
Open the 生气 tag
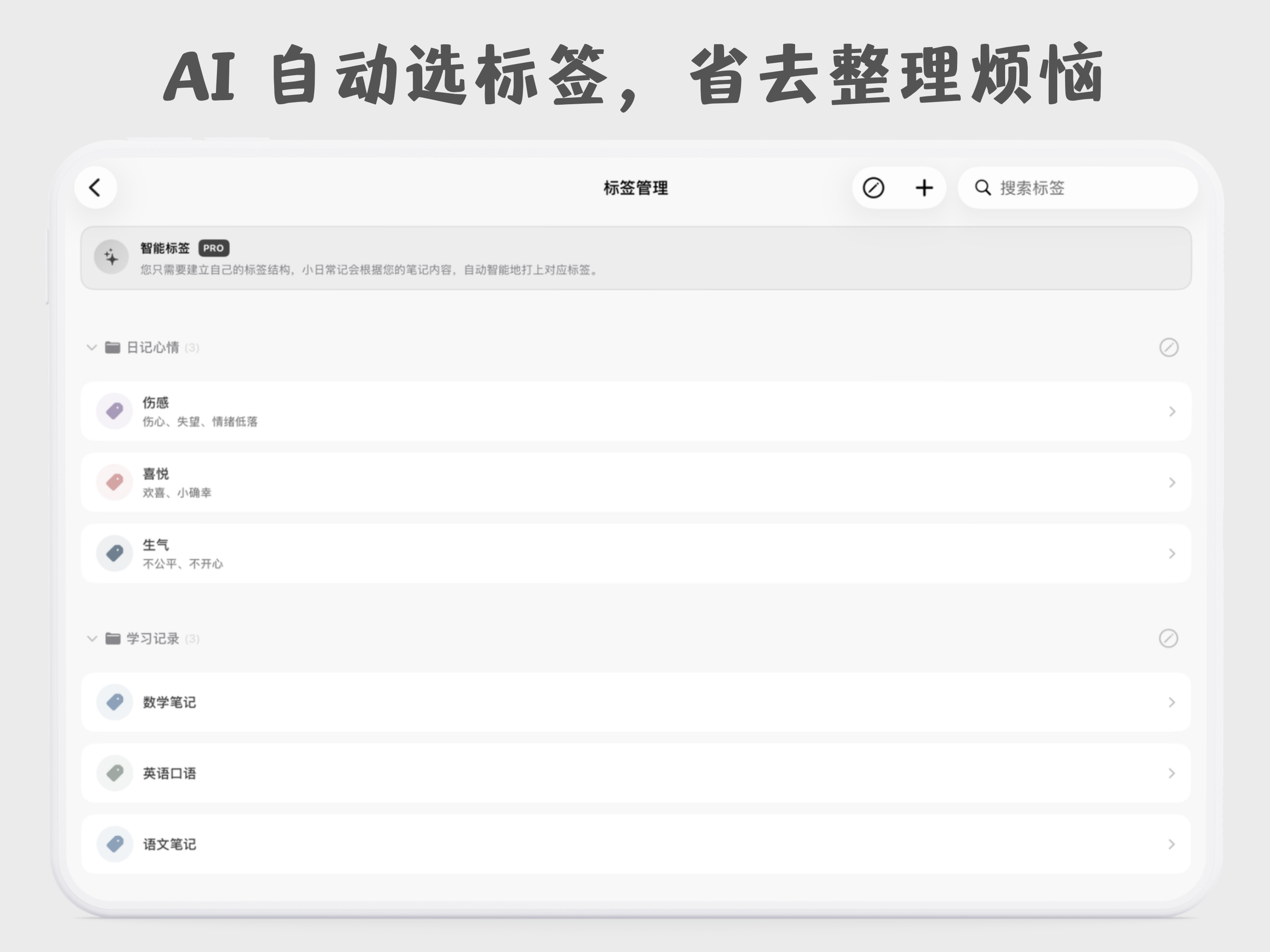point(635,553)
